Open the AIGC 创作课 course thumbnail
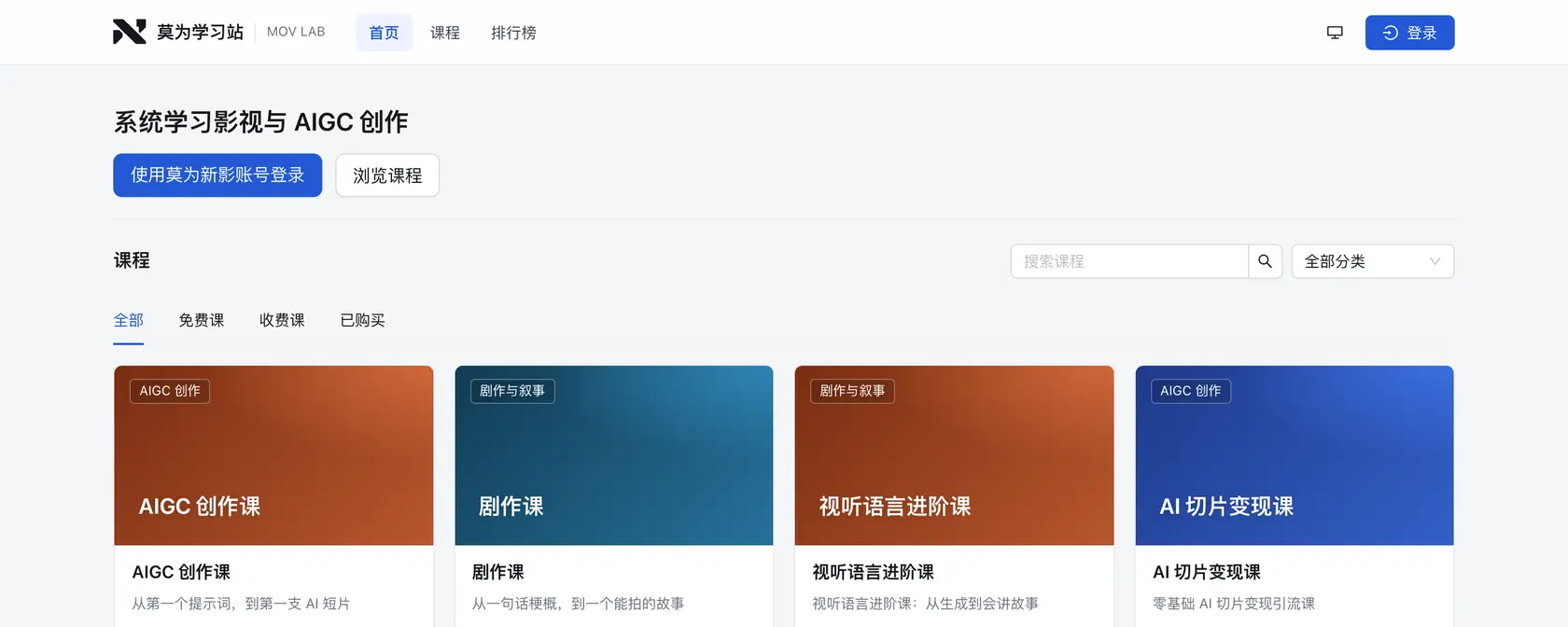Viewport: 1568px width, 627px height. [x=273, y=455]
